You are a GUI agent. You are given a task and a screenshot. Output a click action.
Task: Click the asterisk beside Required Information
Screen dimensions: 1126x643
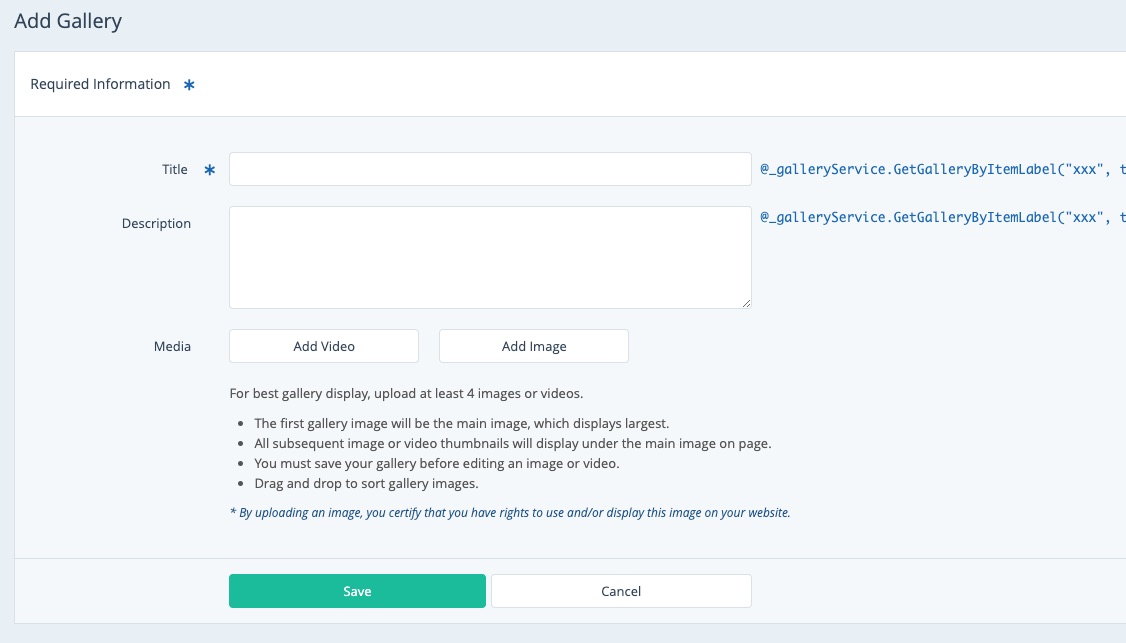189,86
